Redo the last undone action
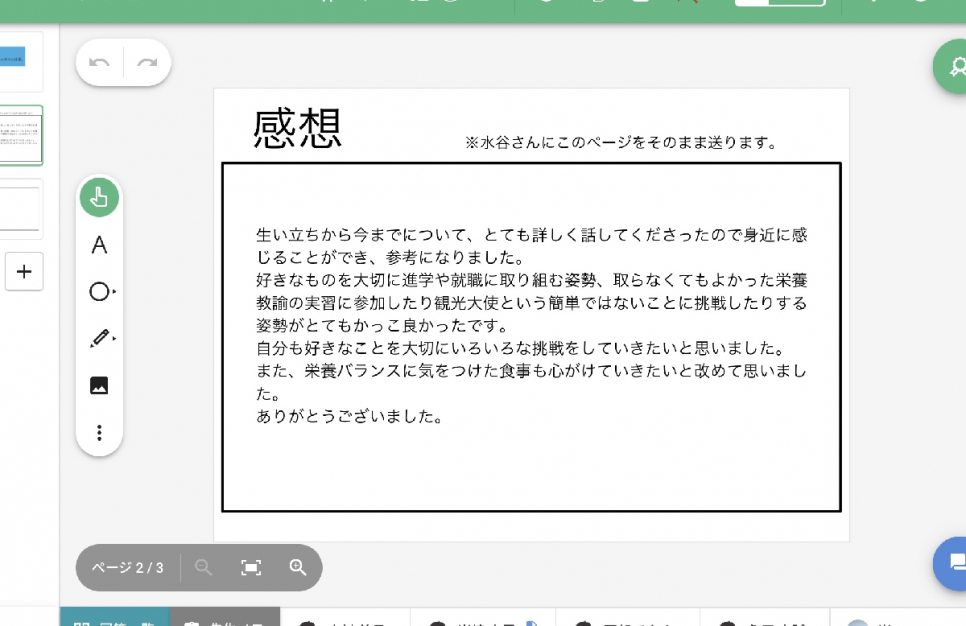Image resolution: width=966 pixels, height=626 pixels. point(147,63)
